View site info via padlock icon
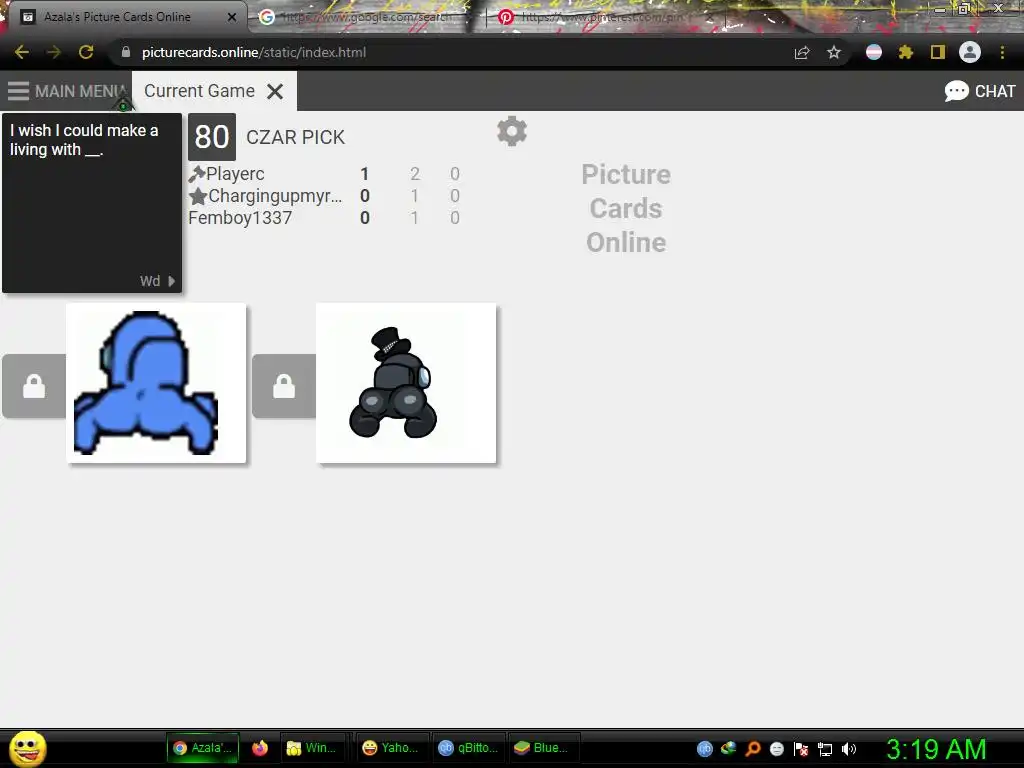Screen dimensions: 1024x768 (125, 52)
